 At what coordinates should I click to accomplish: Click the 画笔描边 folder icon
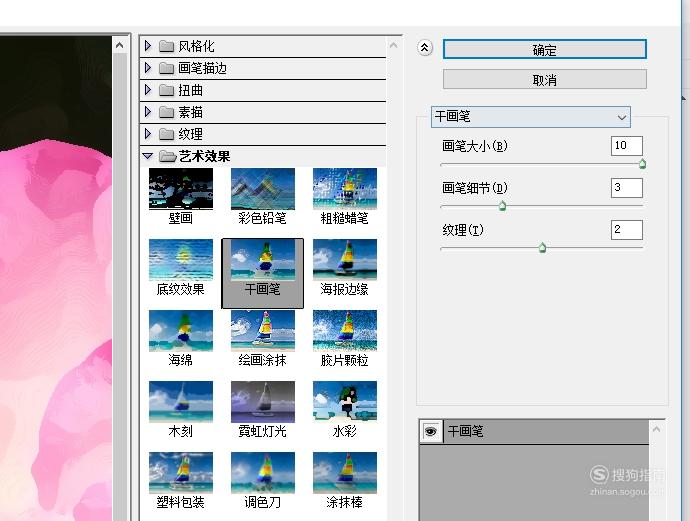[166, 68]
